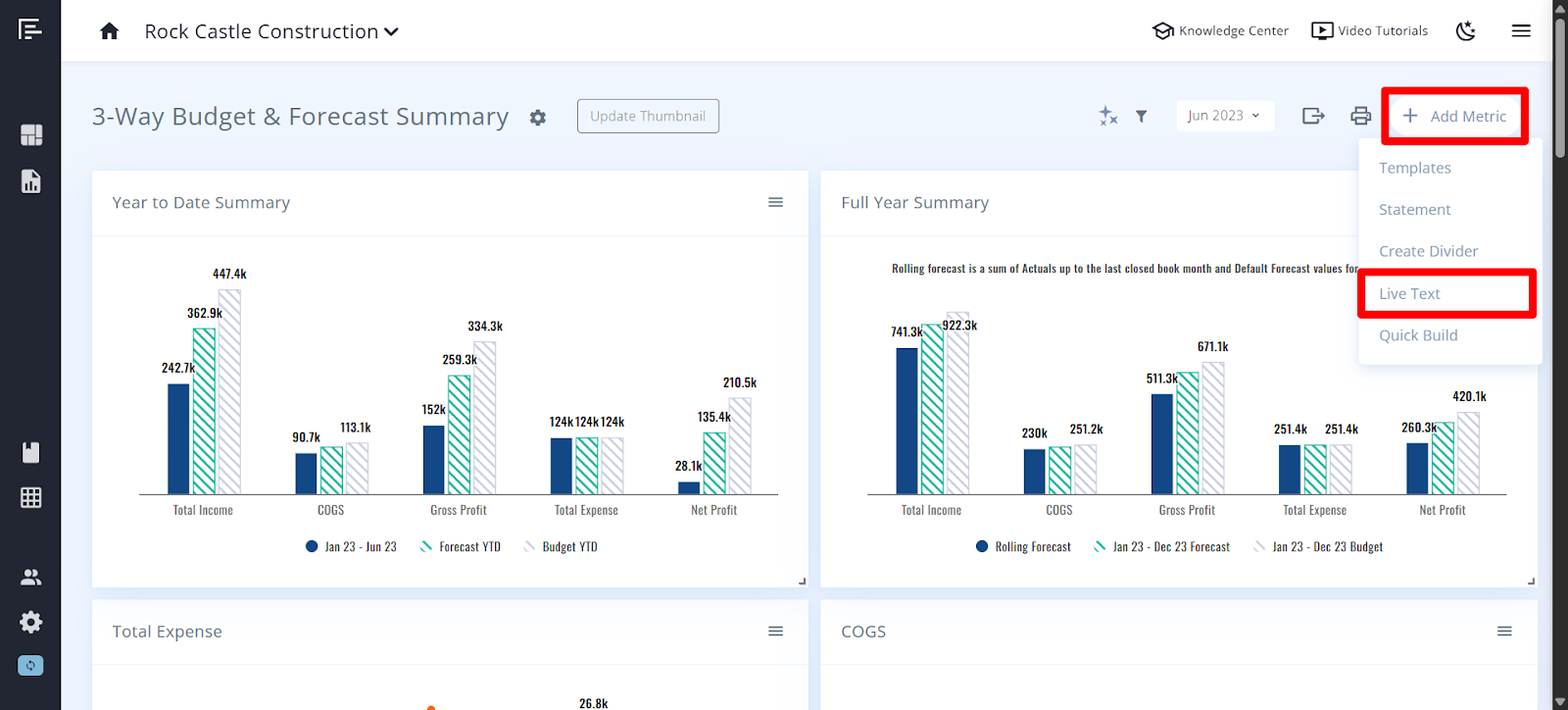
Task: Toggle the Jan 23 - Dec 23 Forecast legend
Action: pos(1162,547)
